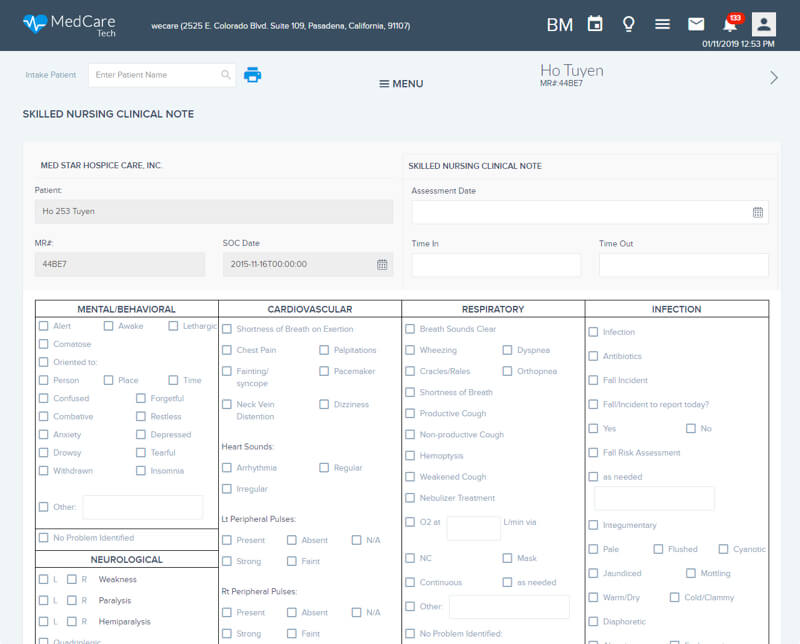This screenshot has height=644, width=800.
Task: Tick Fall Risk Assessment checkbox
Action: coord(593,453)
